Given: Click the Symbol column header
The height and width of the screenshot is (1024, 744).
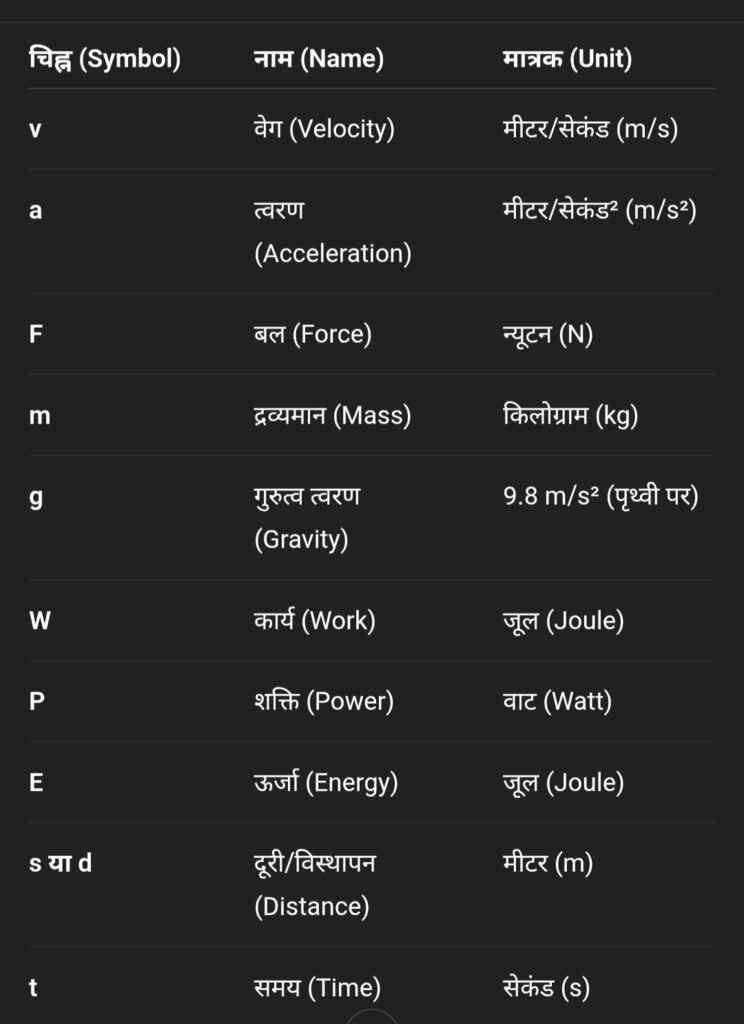Looking at the screenshot, I should pyautogui.click(x=105, y=59).
